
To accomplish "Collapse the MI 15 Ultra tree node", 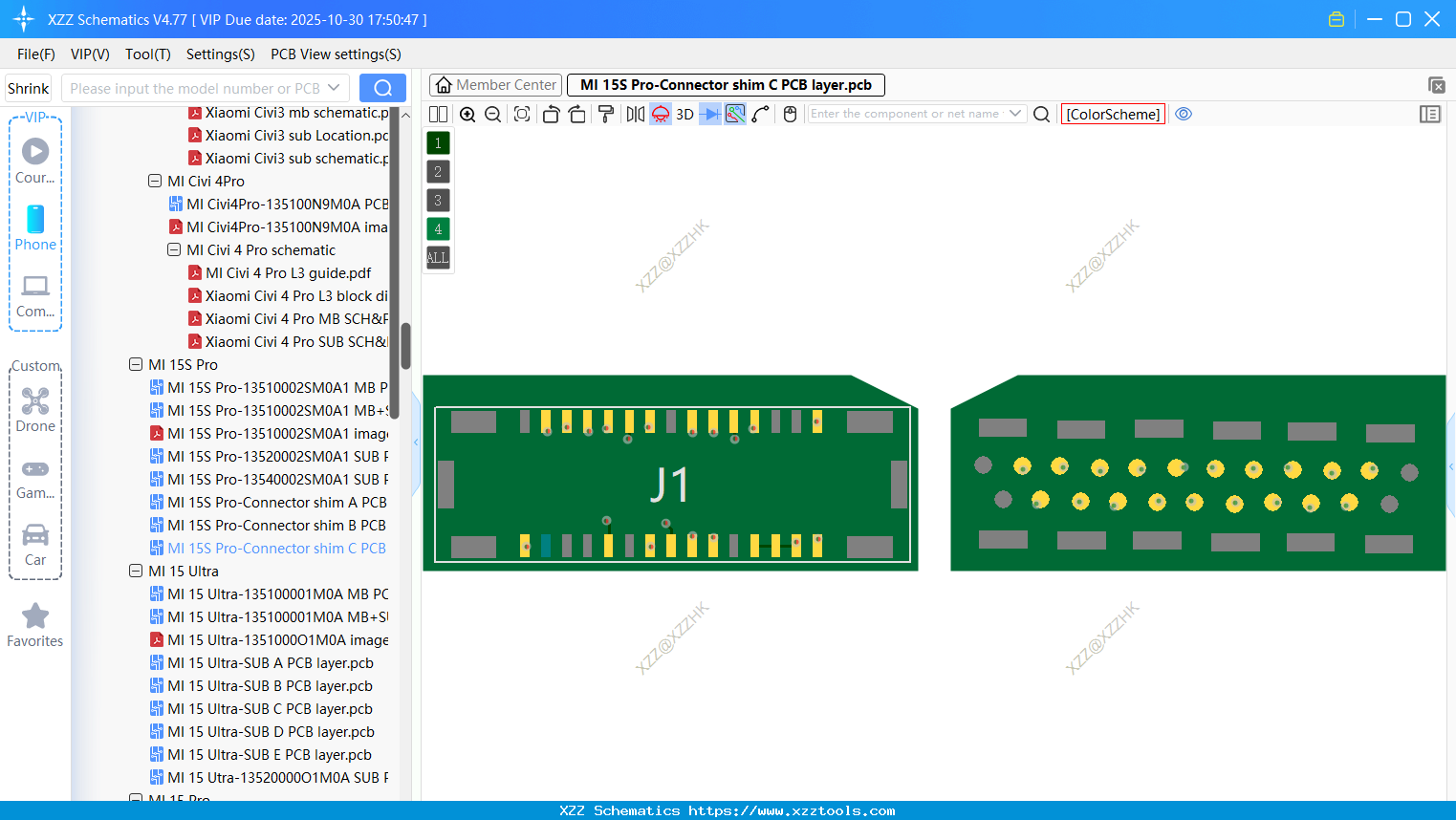I will 135,571.
